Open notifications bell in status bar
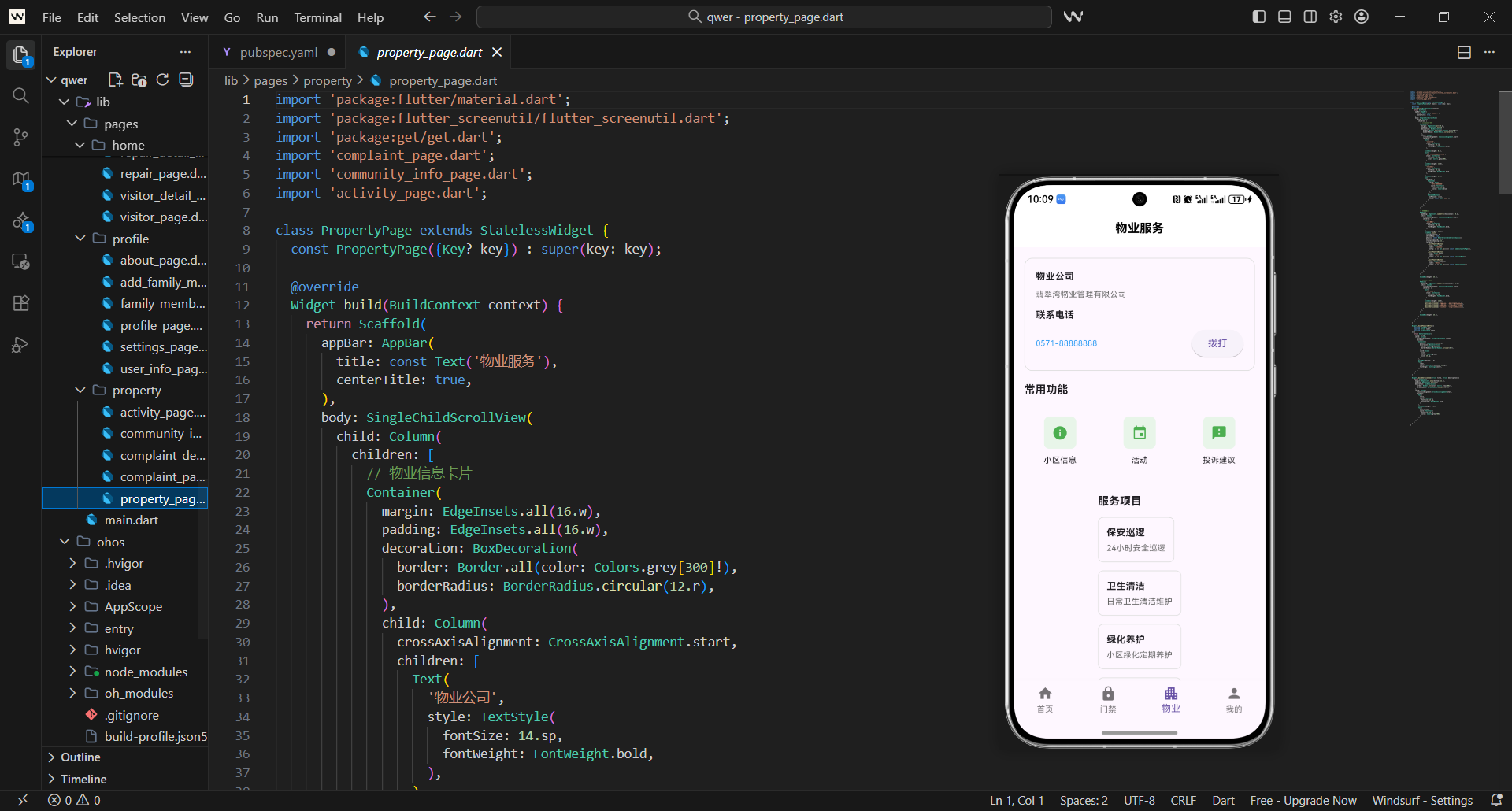This screenshot has width=1512, height=811. [1496, 800]
